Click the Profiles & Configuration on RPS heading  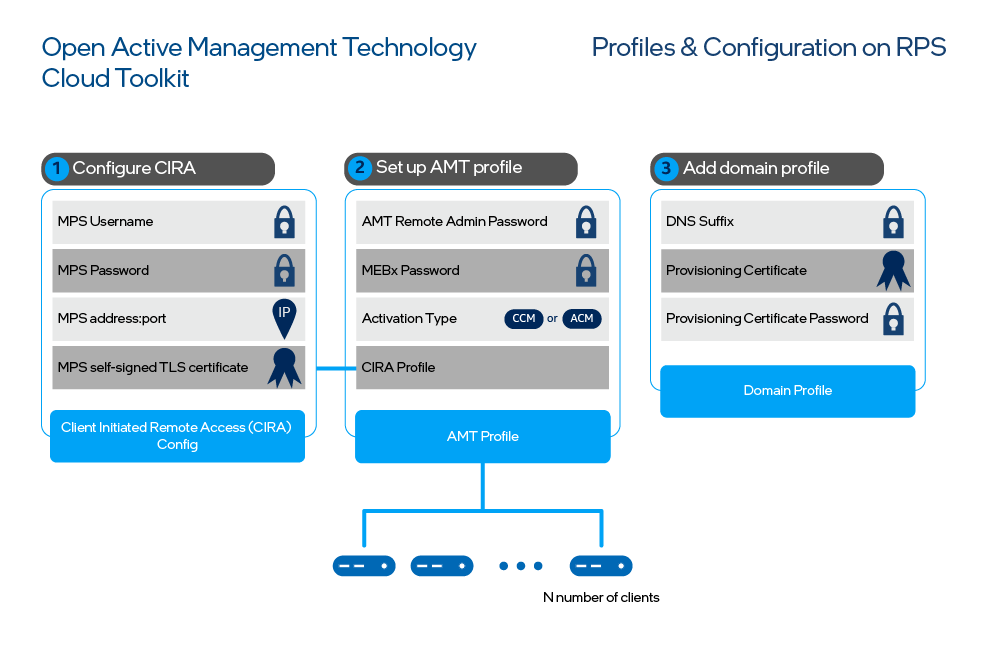768,47
